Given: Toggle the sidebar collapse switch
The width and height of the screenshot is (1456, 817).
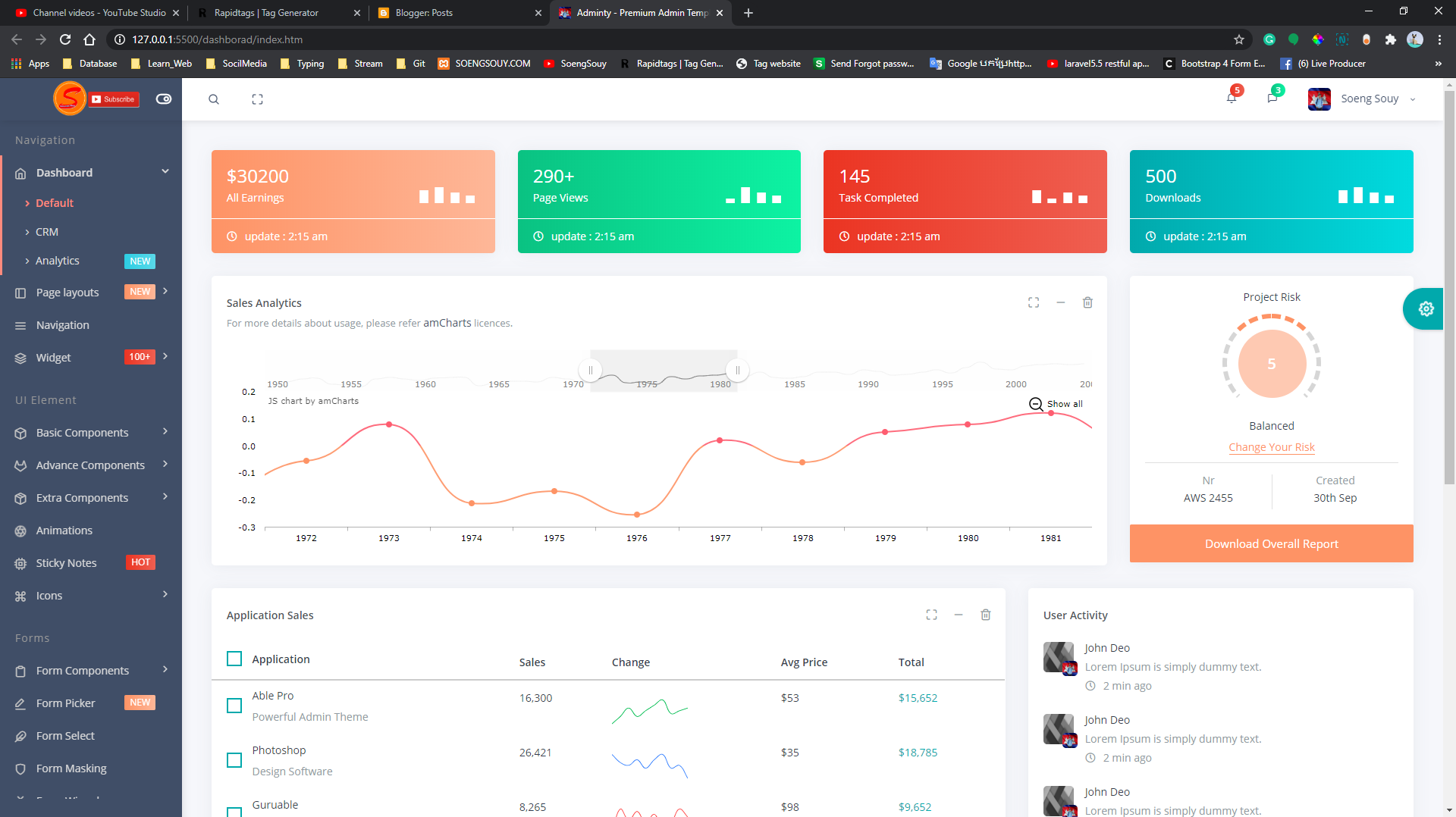Looking at the screenshot, I should click(x=164, y=99).
